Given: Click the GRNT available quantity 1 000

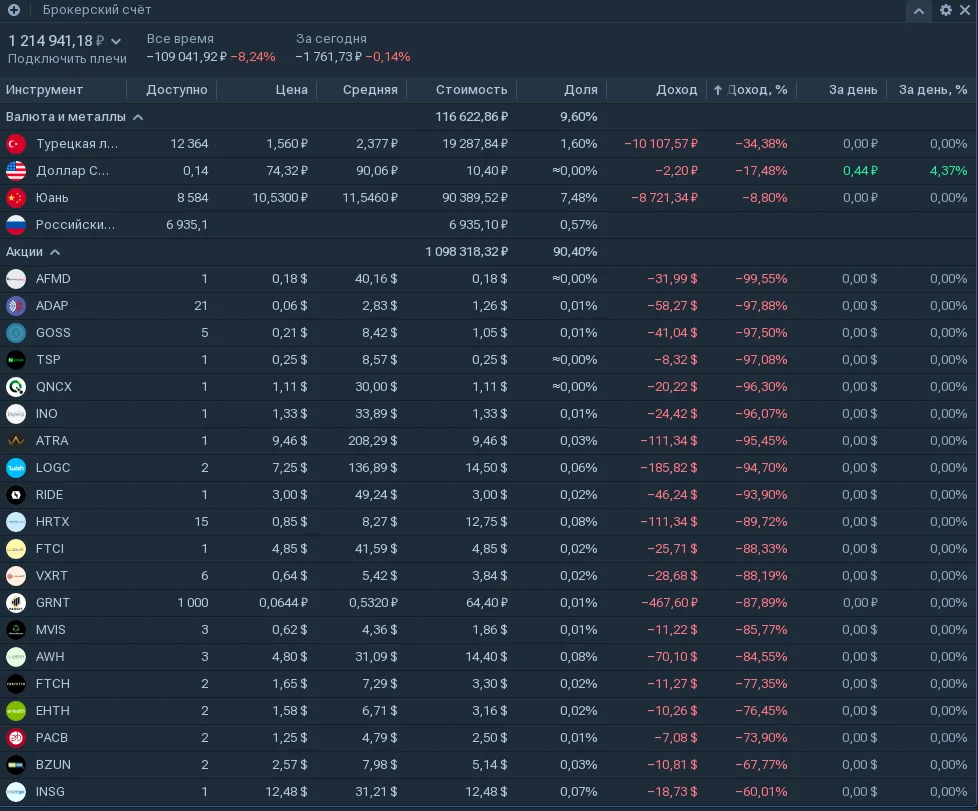Looking at the screenshot, I should [x=193, y=603].
